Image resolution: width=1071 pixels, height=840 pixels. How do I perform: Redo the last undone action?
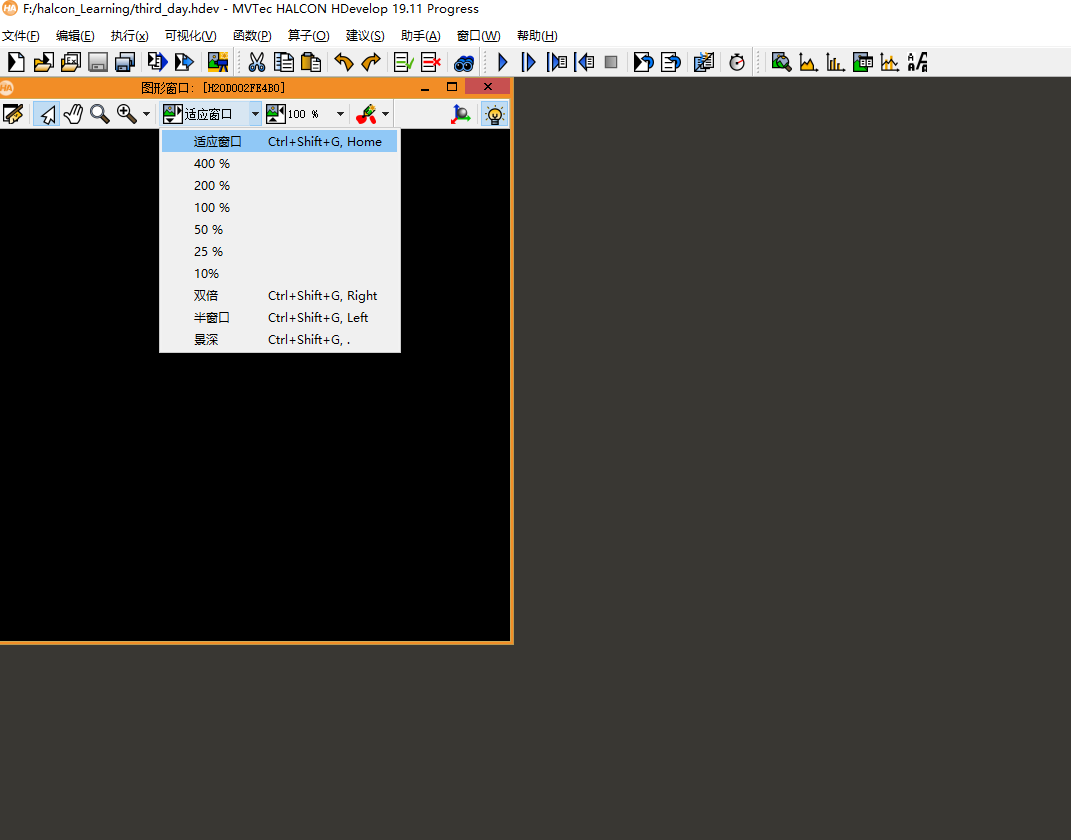(371, 62)
